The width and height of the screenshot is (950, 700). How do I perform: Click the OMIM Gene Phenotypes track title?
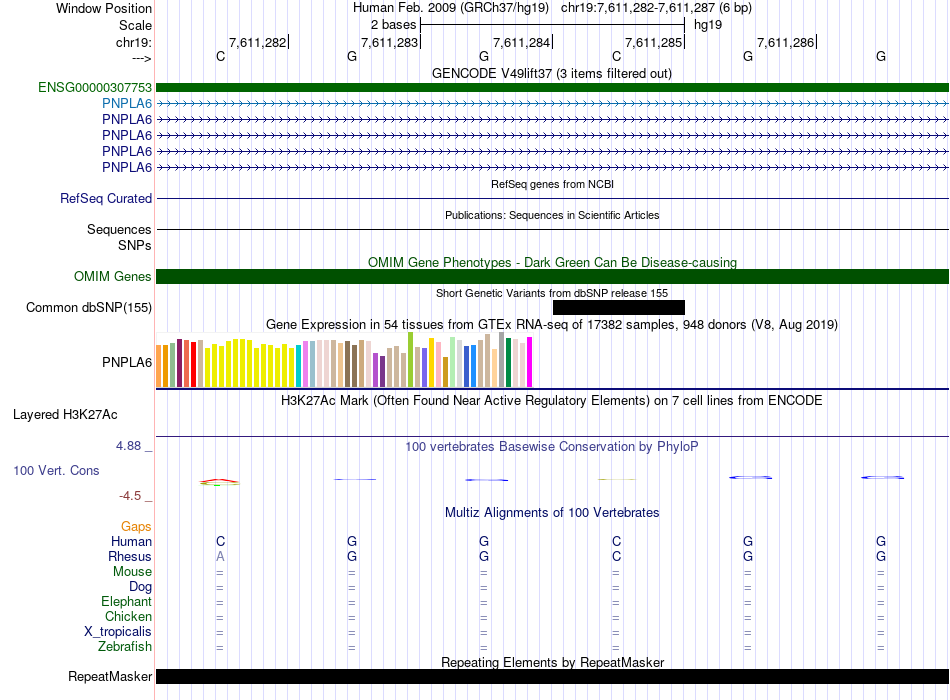tap(552, 262)
